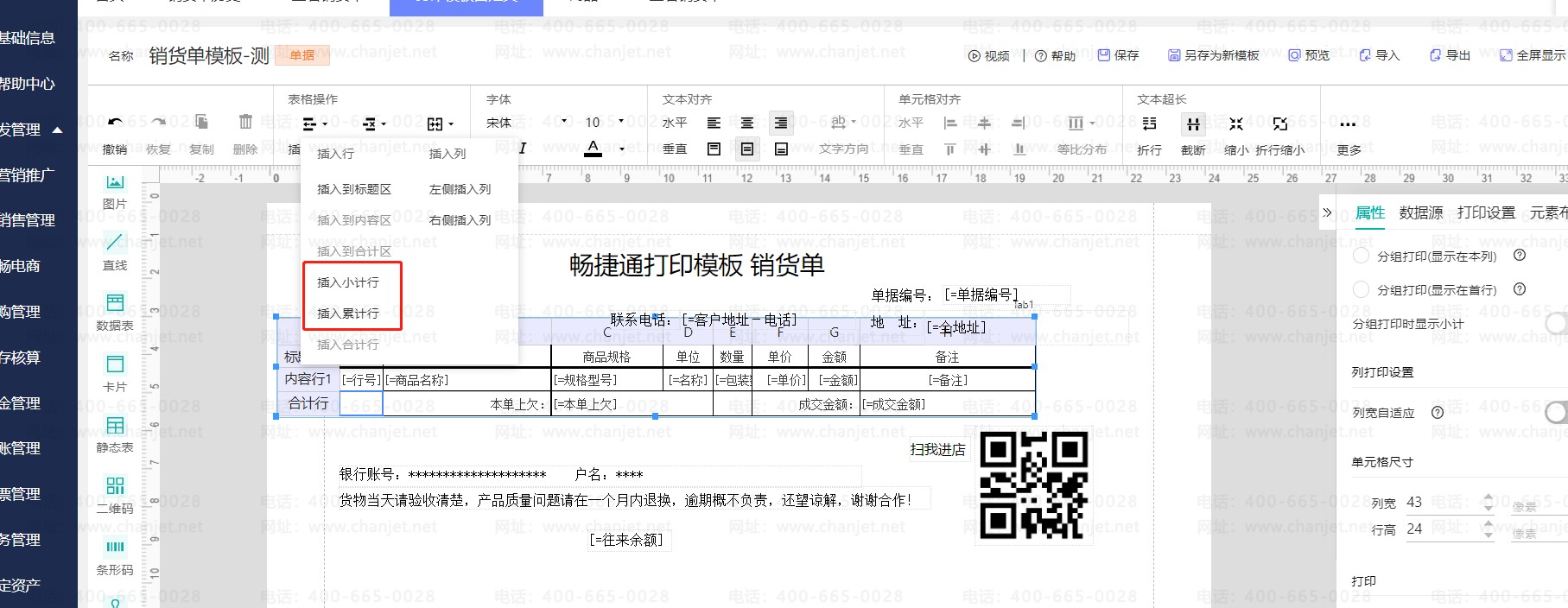
Task: Open the font color dropdown arrow
Action: coord(621,149)
